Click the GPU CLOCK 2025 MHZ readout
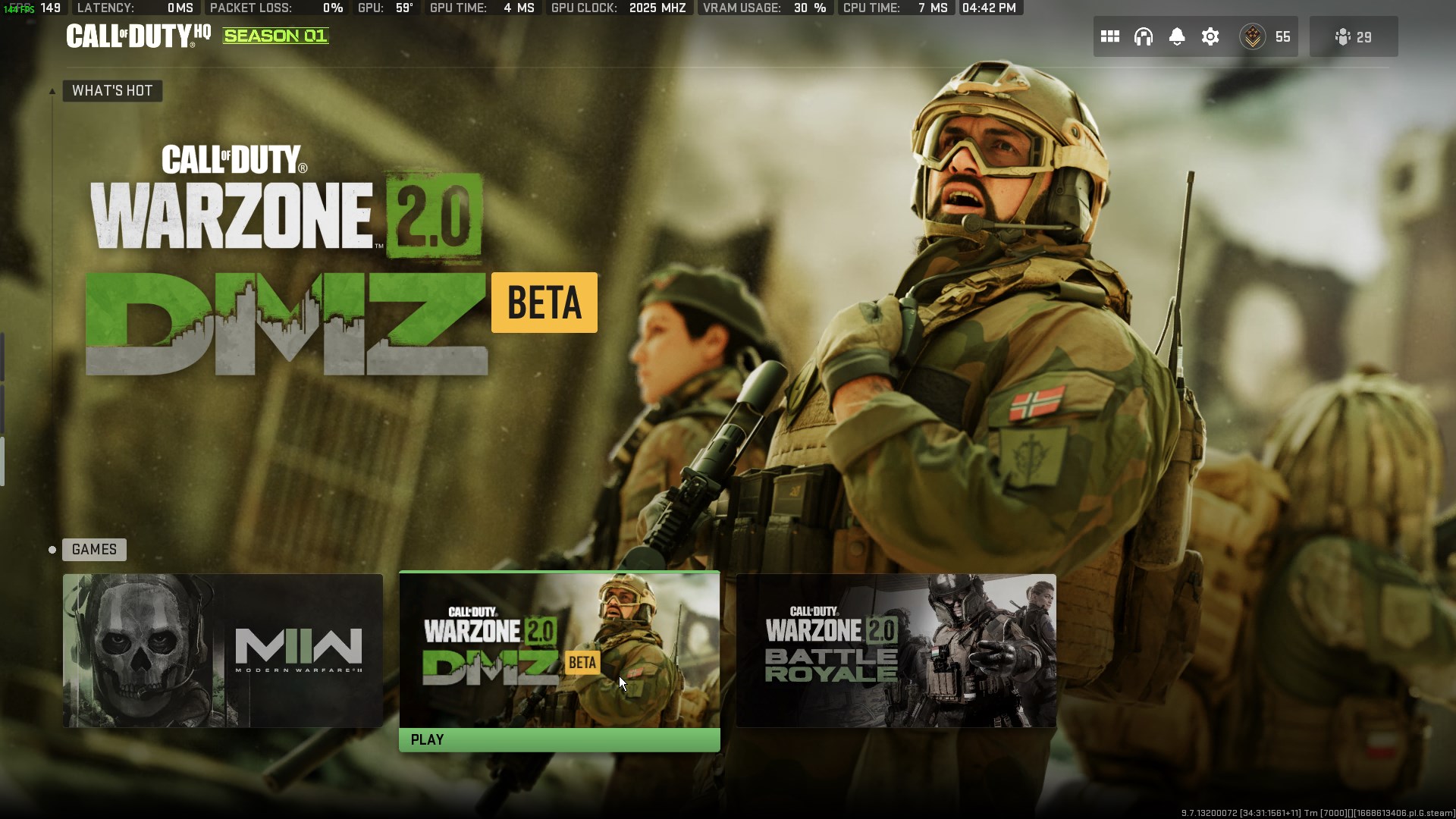This screenshot has width=1456, height=819. pos(619,8)
